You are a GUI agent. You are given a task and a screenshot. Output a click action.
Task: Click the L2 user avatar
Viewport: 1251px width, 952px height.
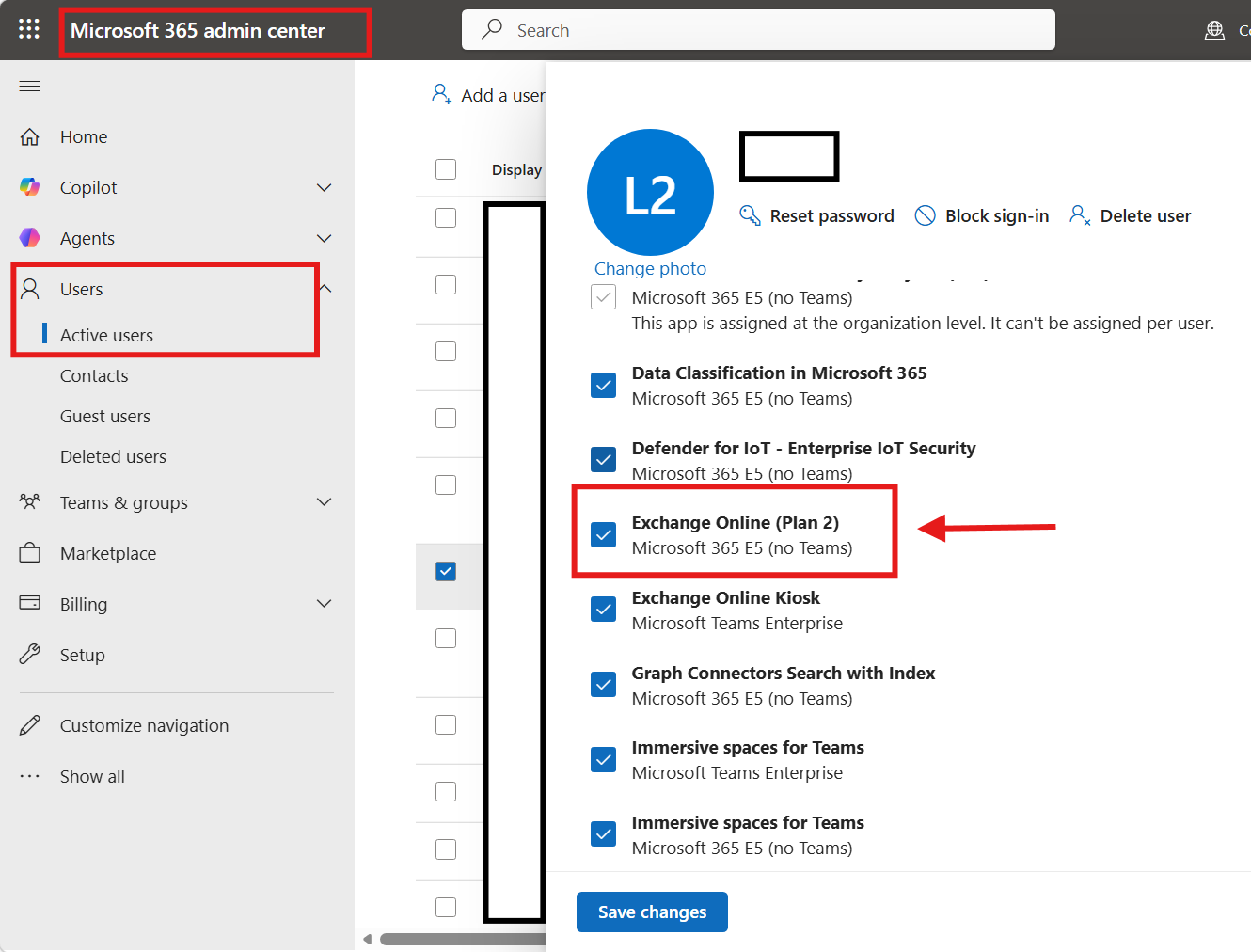pos(650,193)
